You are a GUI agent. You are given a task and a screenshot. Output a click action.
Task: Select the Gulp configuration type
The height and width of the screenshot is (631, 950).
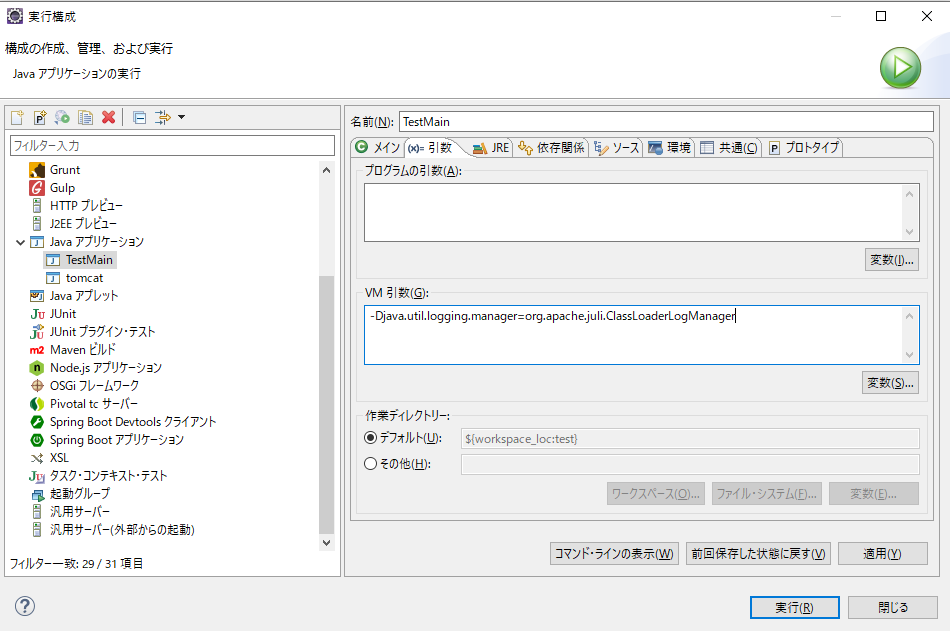point(62,188)
